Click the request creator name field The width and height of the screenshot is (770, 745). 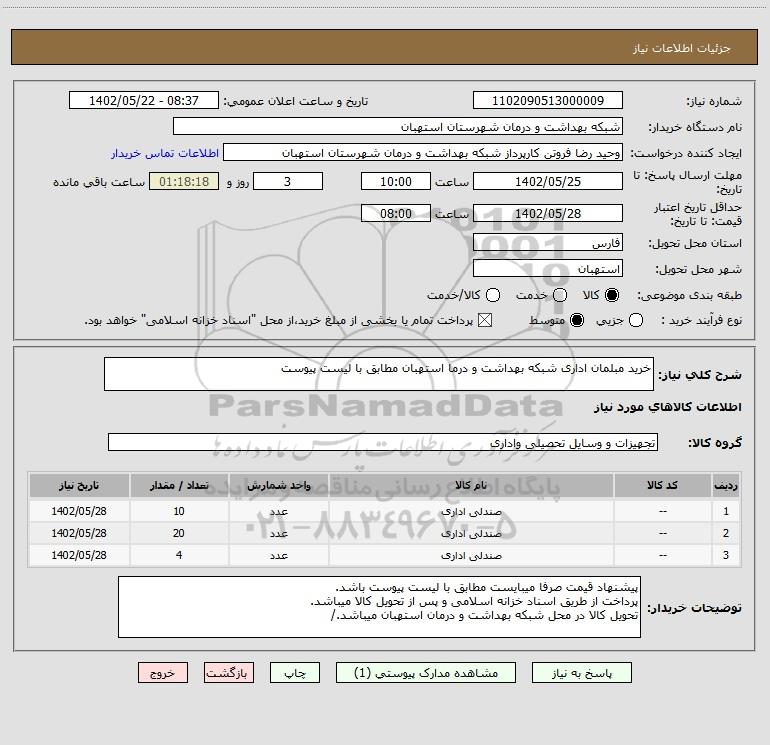coord(423,153)
